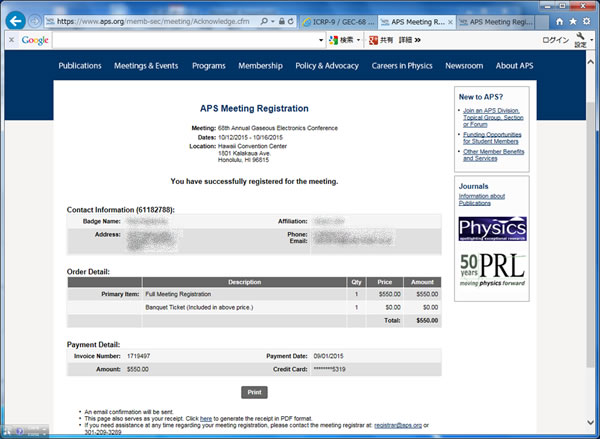Open Google toolbar wrench settings
The width and height of the screenshot is (600, 439).
pos(580,40)
